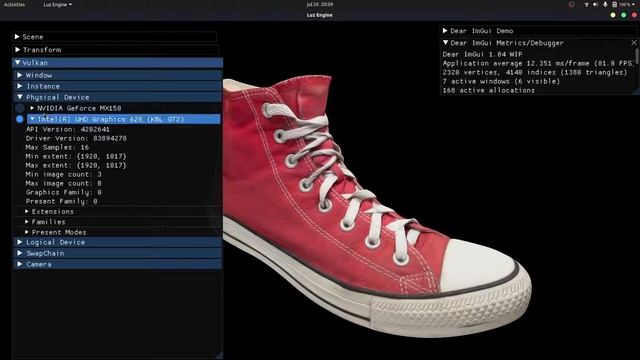Screen dimensions: 640x360
Task: Expand the Window node under Vulkan
Action: click(118, 75)
